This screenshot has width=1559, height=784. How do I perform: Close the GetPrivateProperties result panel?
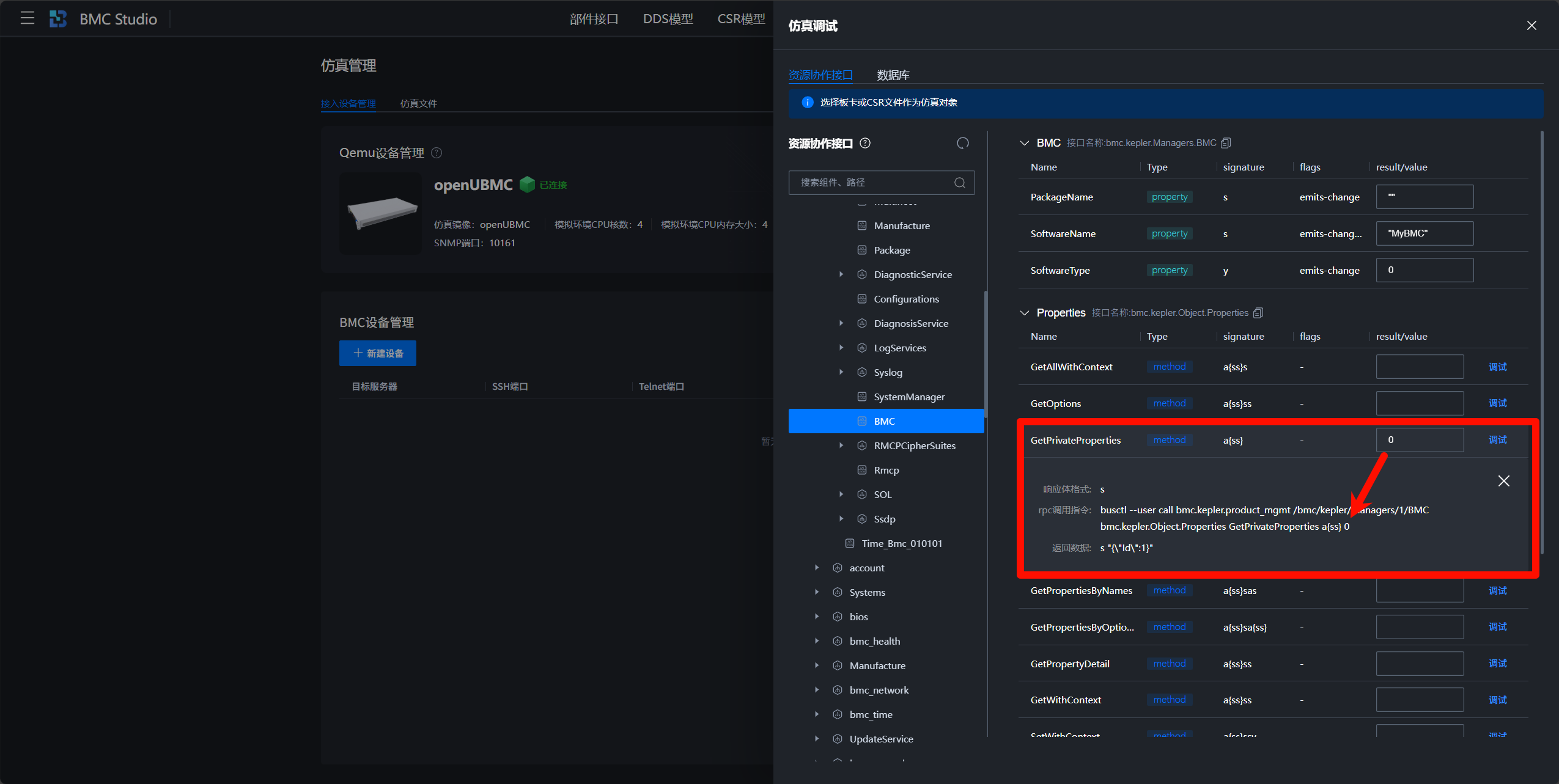coord(1503,481)
